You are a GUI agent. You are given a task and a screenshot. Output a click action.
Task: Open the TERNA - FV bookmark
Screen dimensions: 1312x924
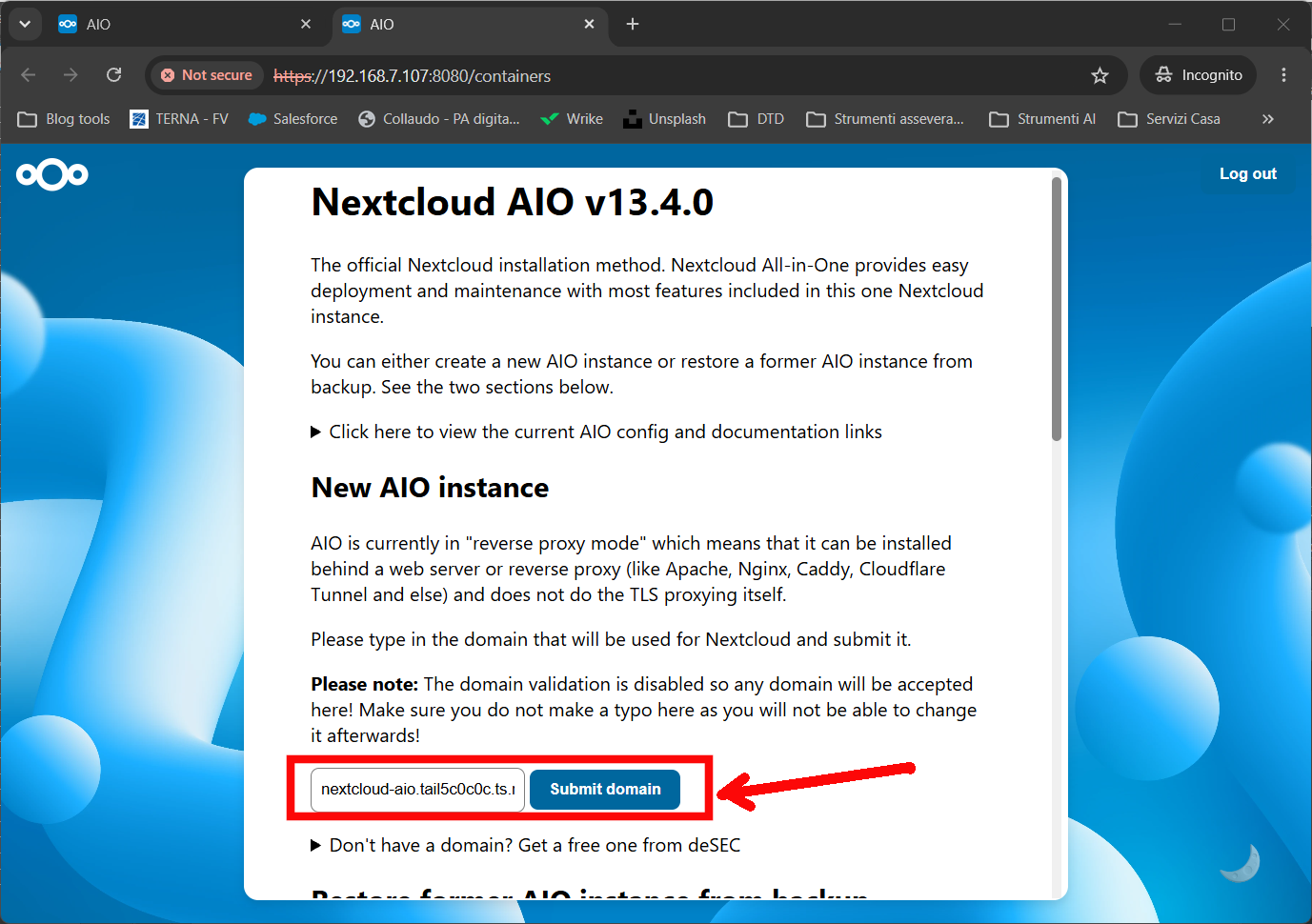(x=179, y=119)
